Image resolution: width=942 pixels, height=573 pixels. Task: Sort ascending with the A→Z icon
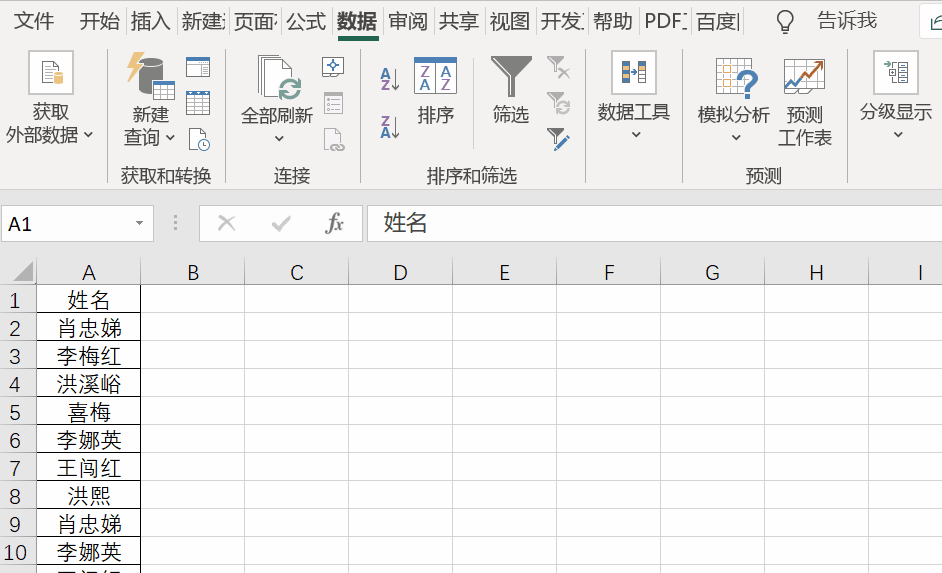(389, 79)
